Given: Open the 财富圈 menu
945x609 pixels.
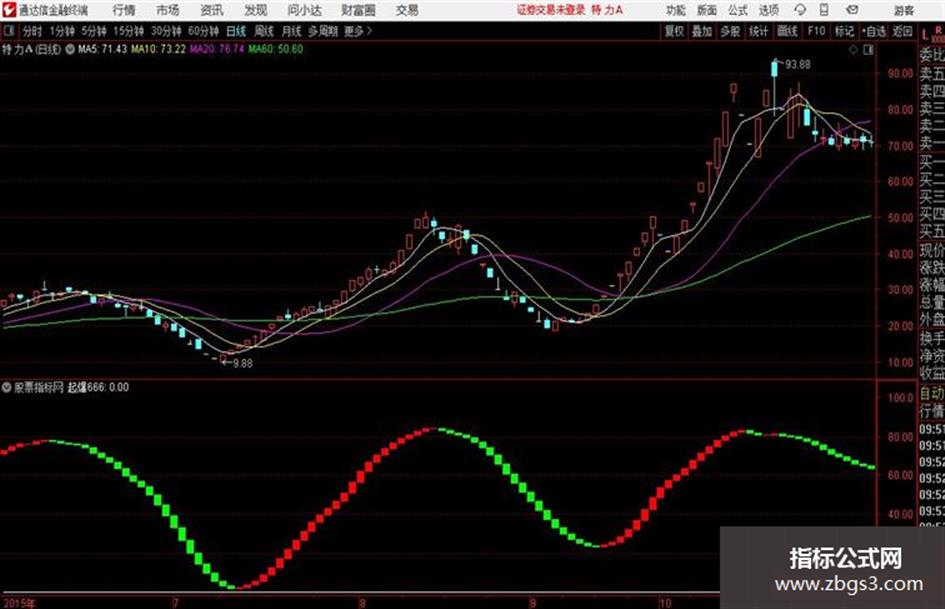Looking at the screenshot, I should (x=358, y=10).
